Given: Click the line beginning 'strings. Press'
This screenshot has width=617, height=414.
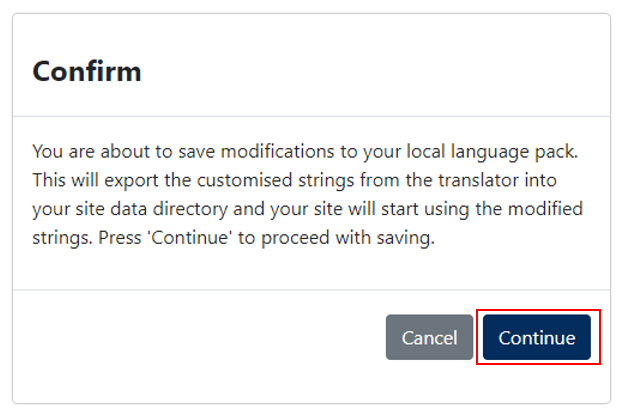Looking at the screenshot, I should (x=233, y=238).
